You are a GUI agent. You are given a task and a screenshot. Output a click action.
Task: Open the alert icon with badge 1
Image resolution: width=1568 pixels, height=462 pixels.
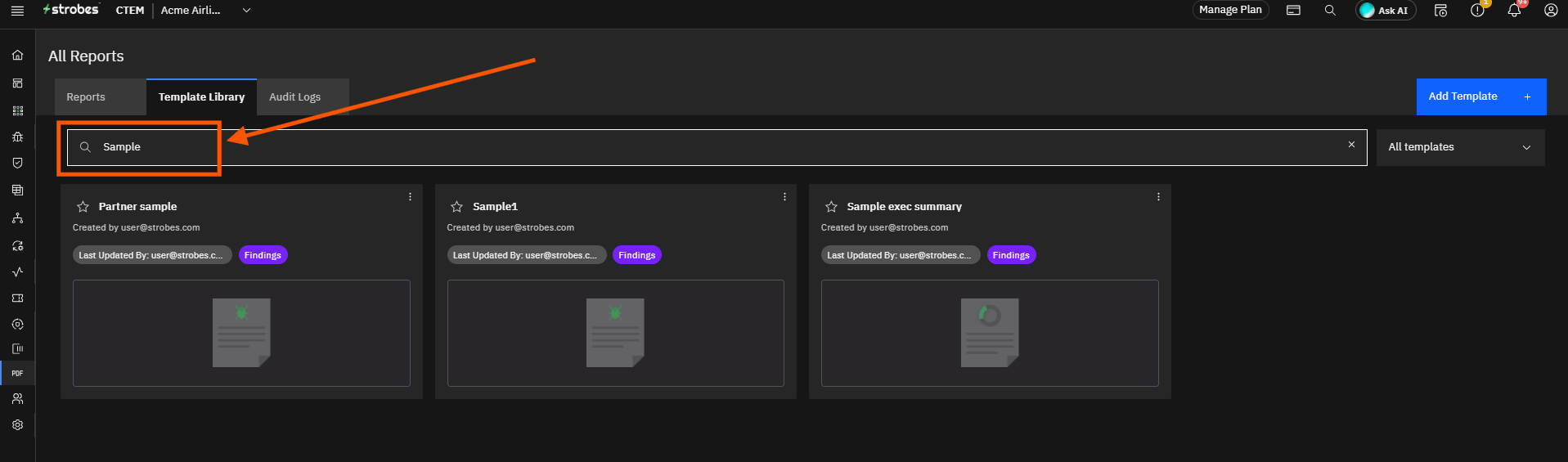(x=1477, y=11)
